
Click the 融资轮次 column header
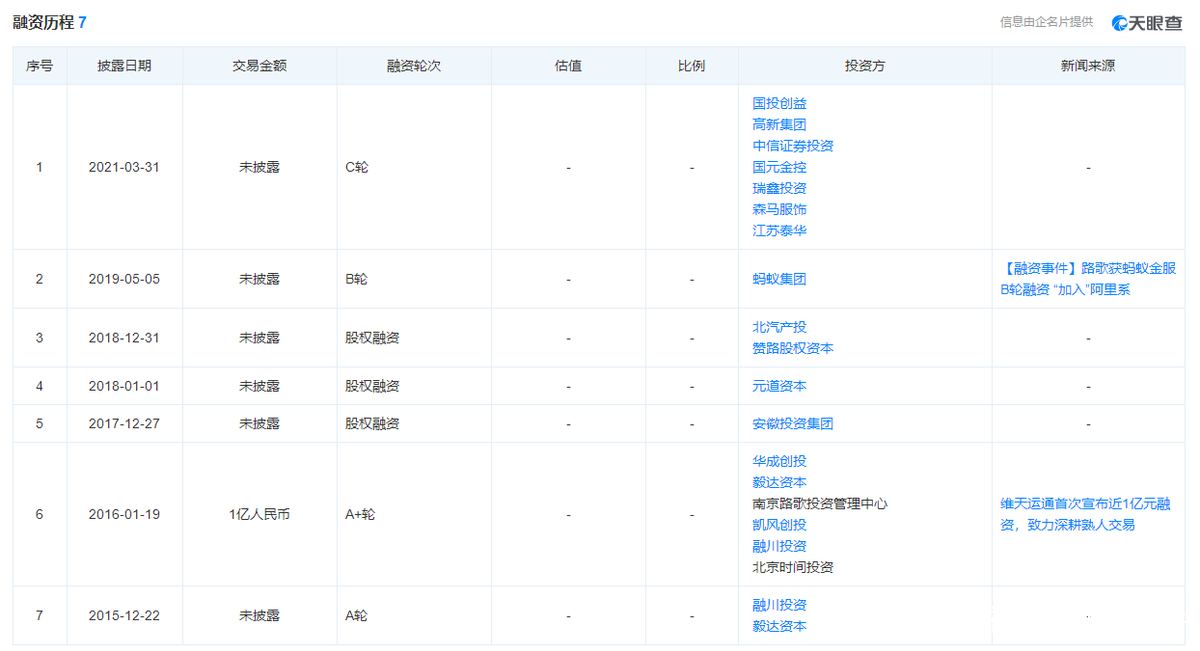click(x=414, y=66)
